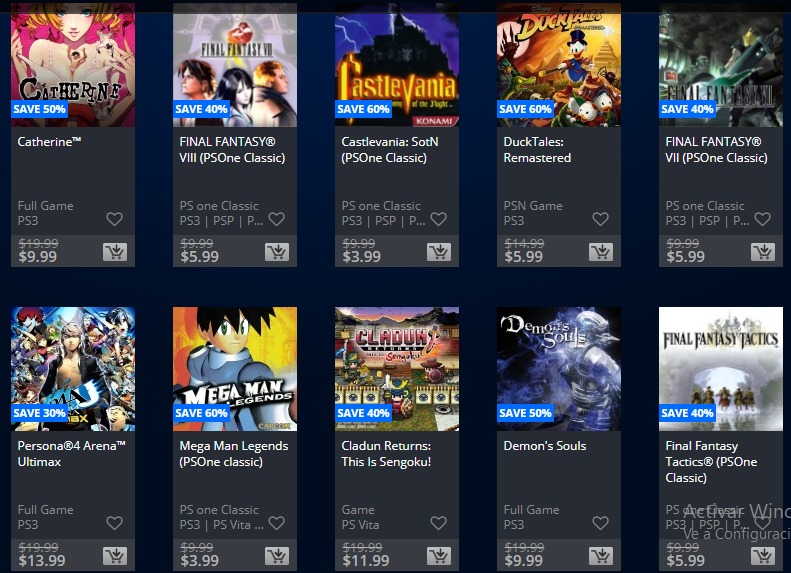Image resolution: width=791 pixels, height=573 pixels.
Task: Select the Catherine cover image
Action: point(73,65)
